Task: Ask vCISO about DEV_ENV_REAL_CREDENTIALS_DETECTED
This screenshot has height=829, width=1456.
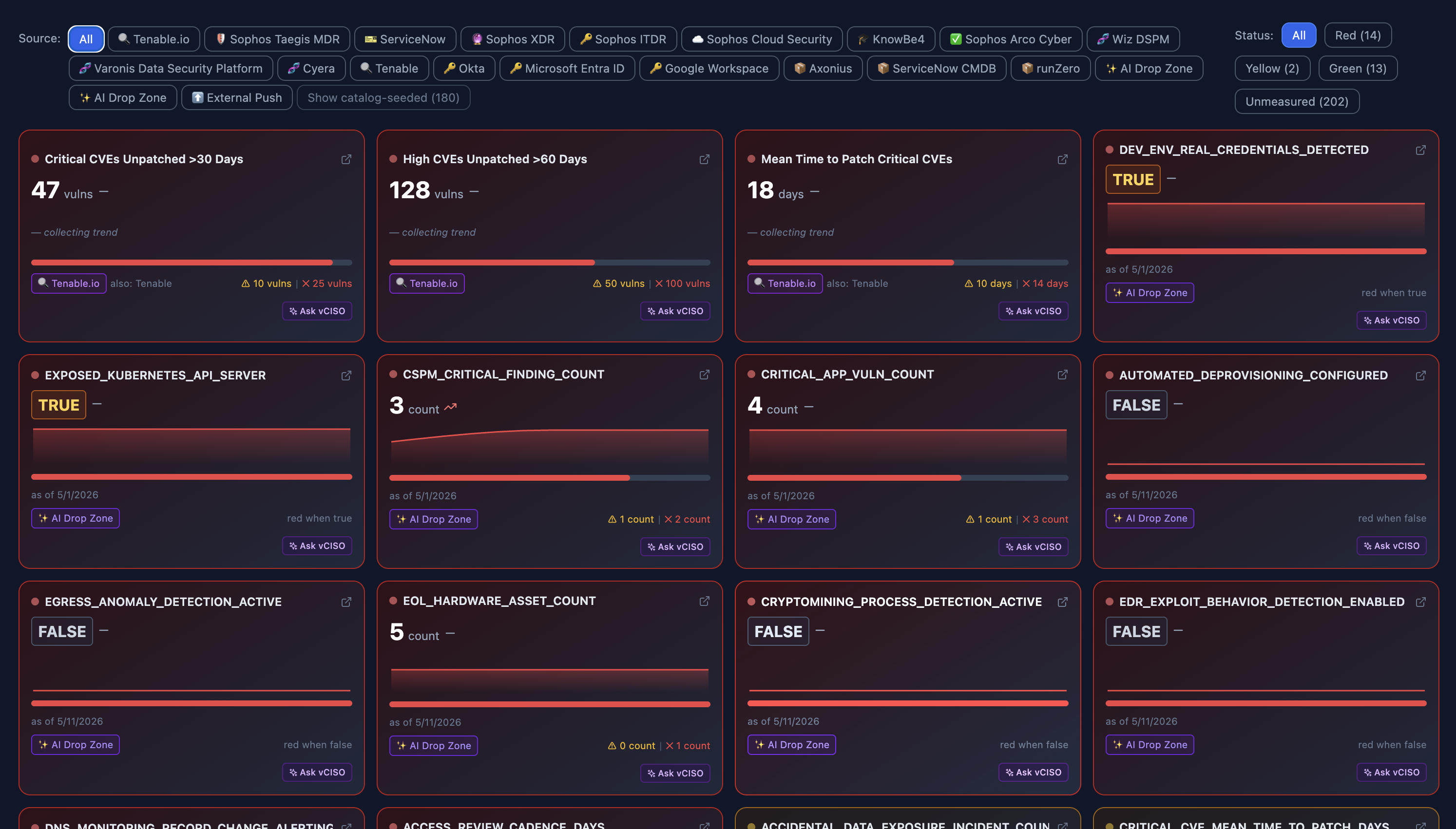Action: pos(1392,320)
